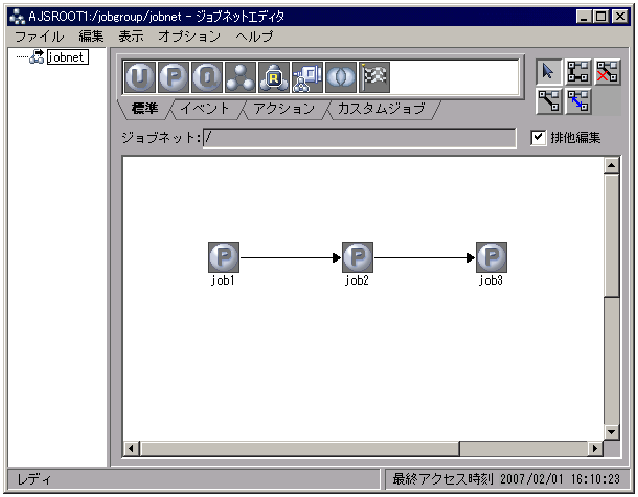This screenshot has height=497, width=638.
Task: Click the ジョブネット path field
Action: coord(360,138)
